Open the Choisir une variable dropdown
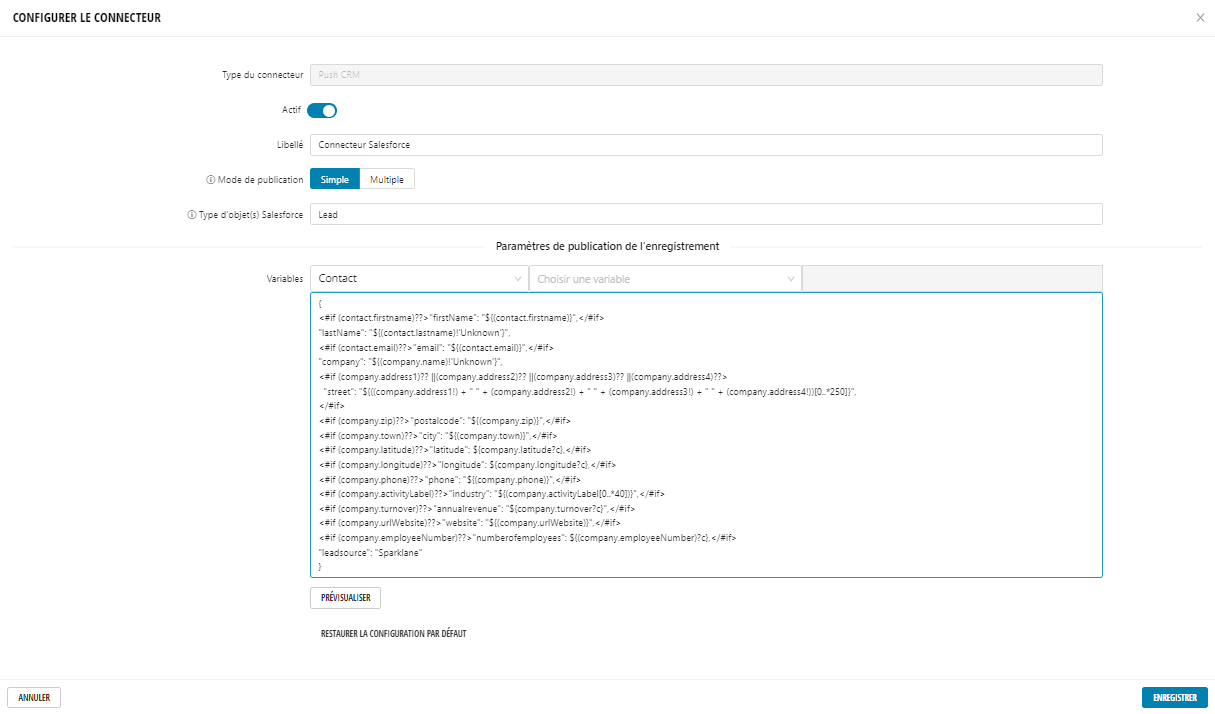The image size is (1215, 714). point(665,278)
